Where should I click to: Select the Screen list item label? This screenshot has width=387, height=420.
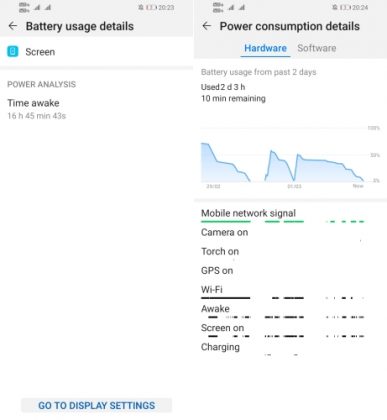[40, 52]
